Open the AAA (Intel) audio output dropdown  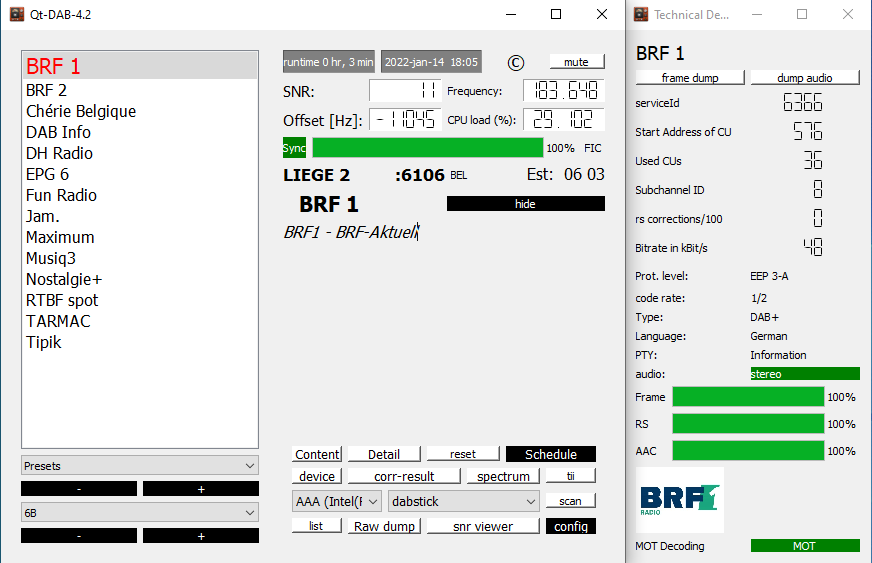[336, 501]
